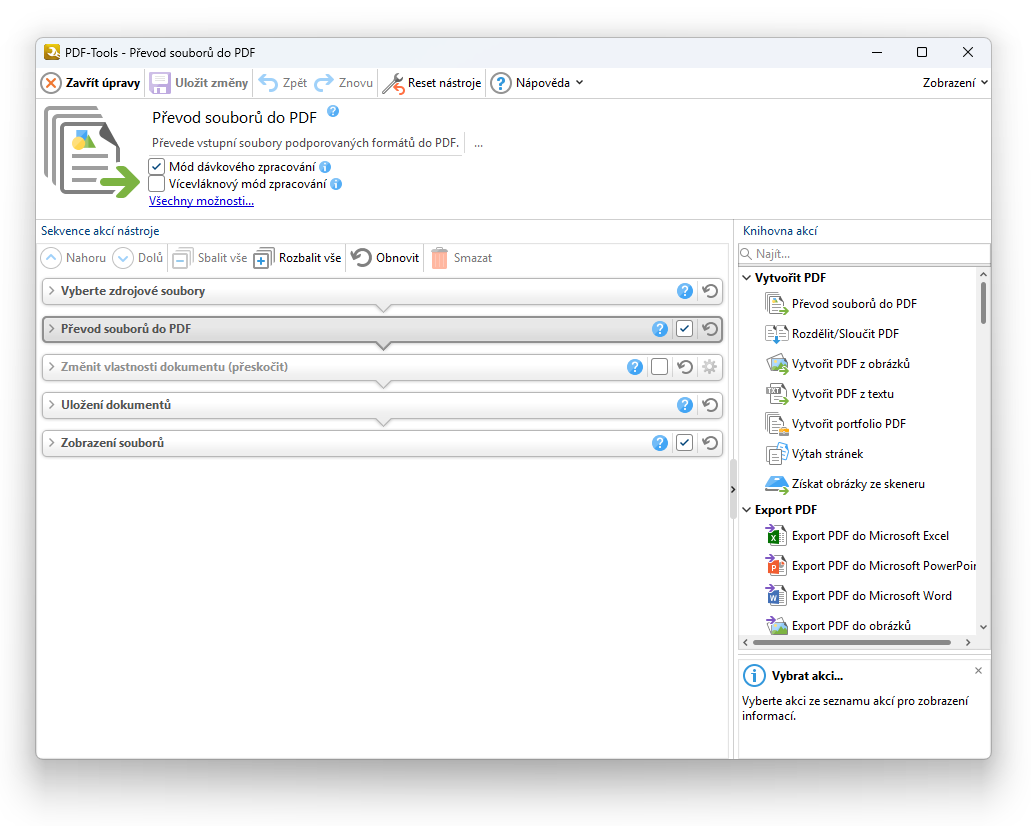This screenshot has width=1031, height=826.
Task: Select Export PDF do Microsoft Excel action
Action: 857,537
